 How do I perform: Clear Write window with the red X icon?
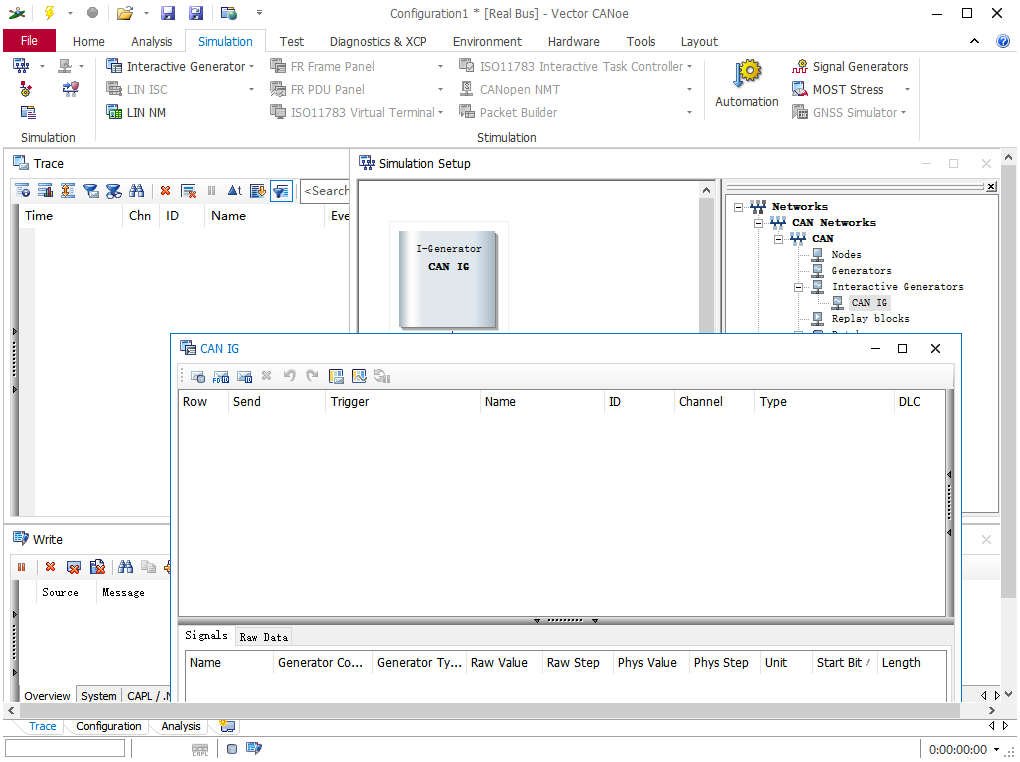click(50, 567)
